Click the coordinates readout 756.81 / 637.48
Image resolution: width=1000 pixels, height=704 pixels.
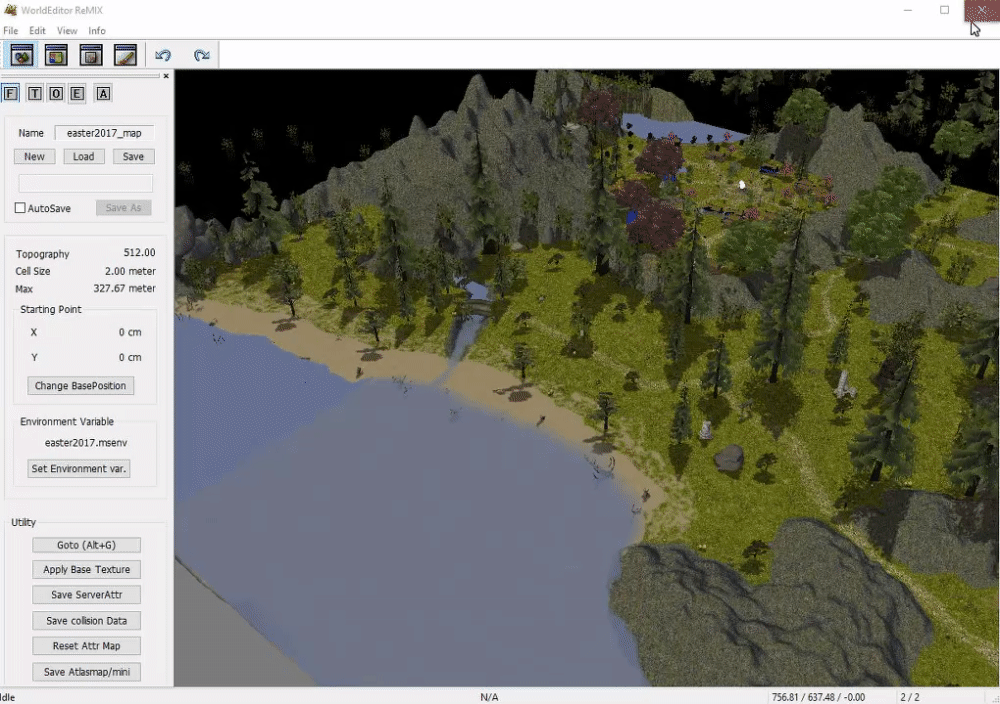click(818, 697)
